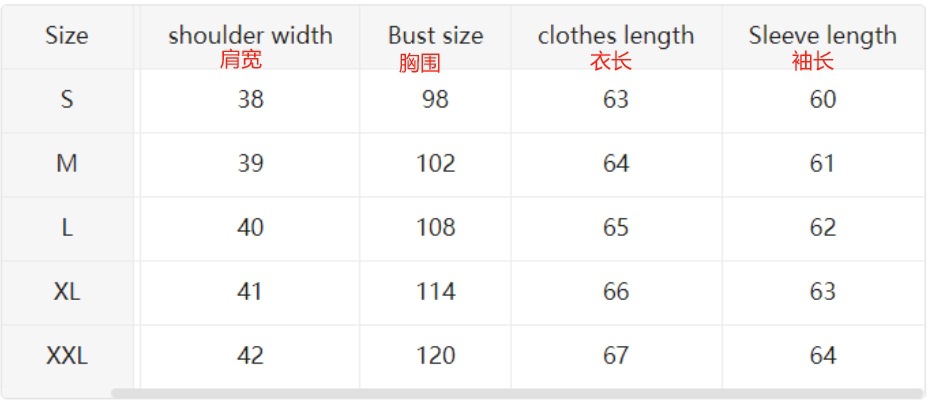Screen dimensions: 941x418
Task: Click the shoulder width value 38
Action: coord(250,100)
